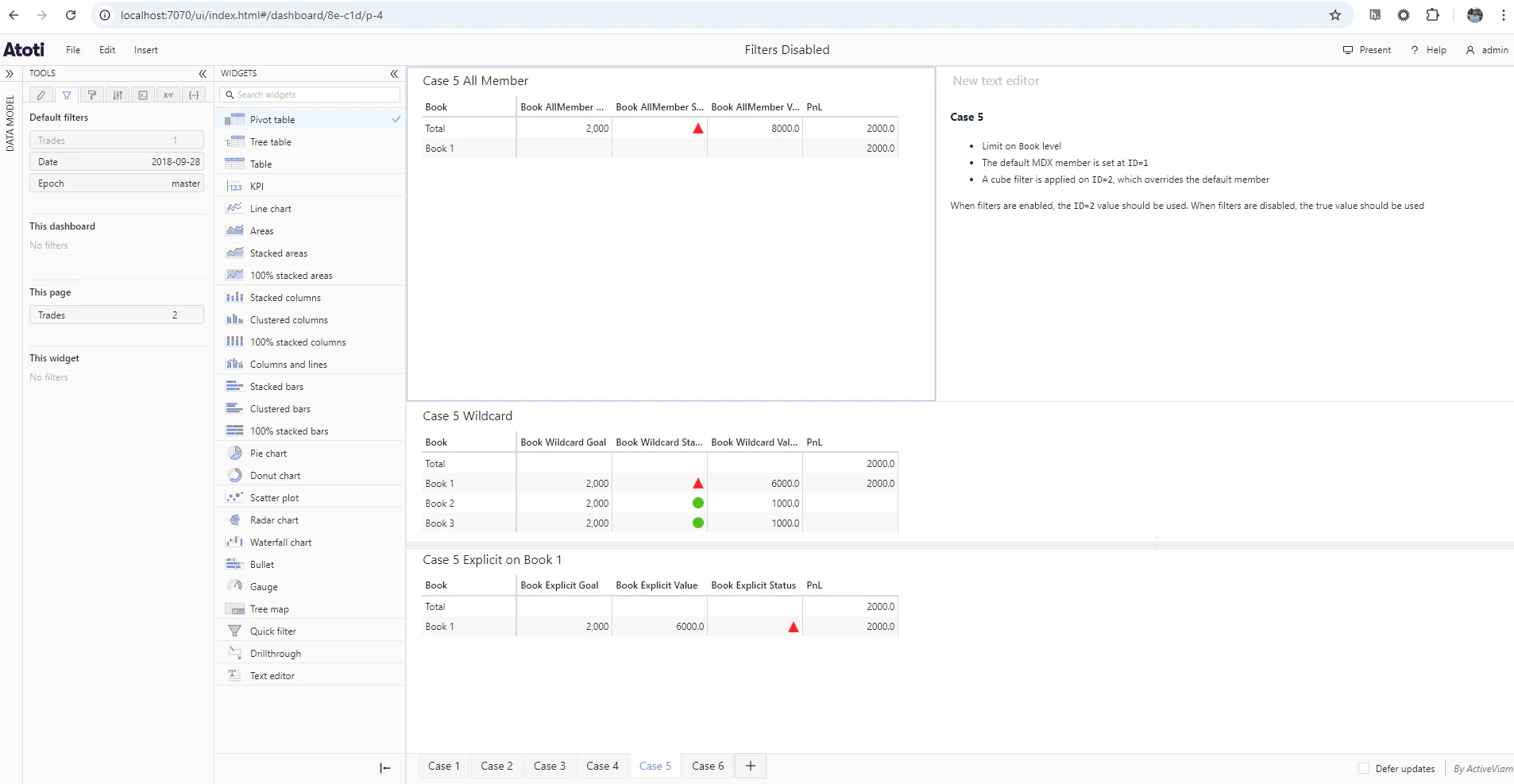Open the query editor console tab
Screen dimensions: 1514x784
coord(143,95)
